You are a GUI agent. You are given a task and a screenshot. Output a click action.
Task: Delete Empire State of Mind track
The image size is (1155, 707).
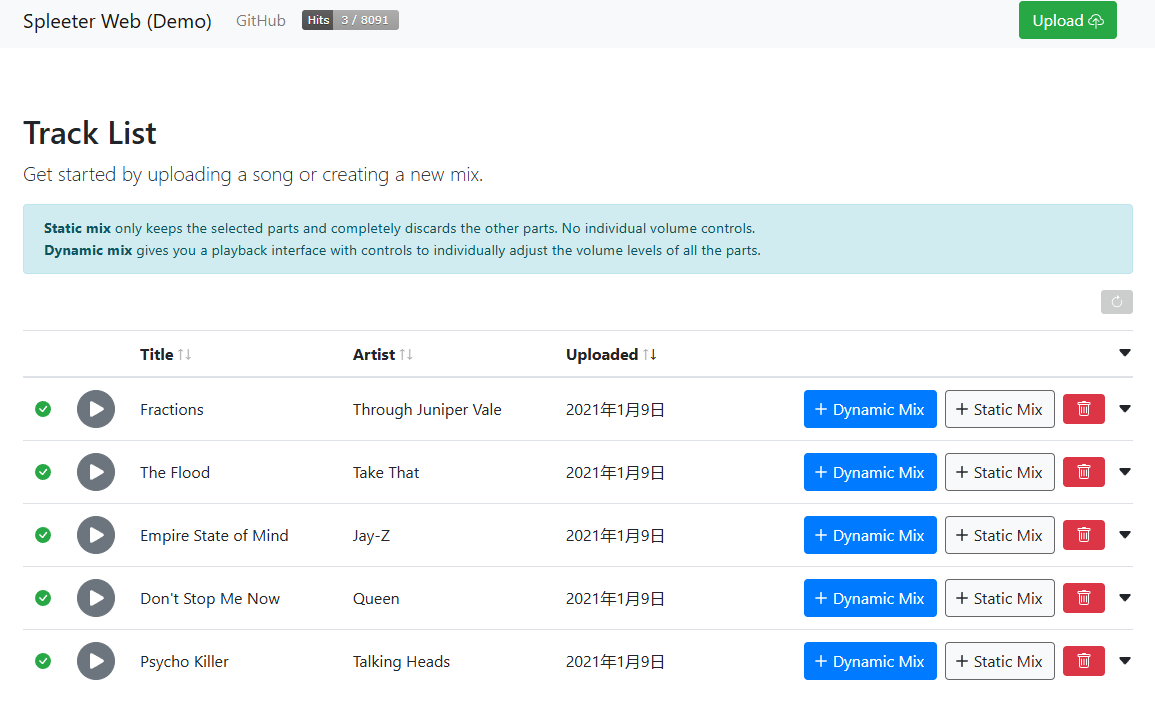(x=1083, y=535)
